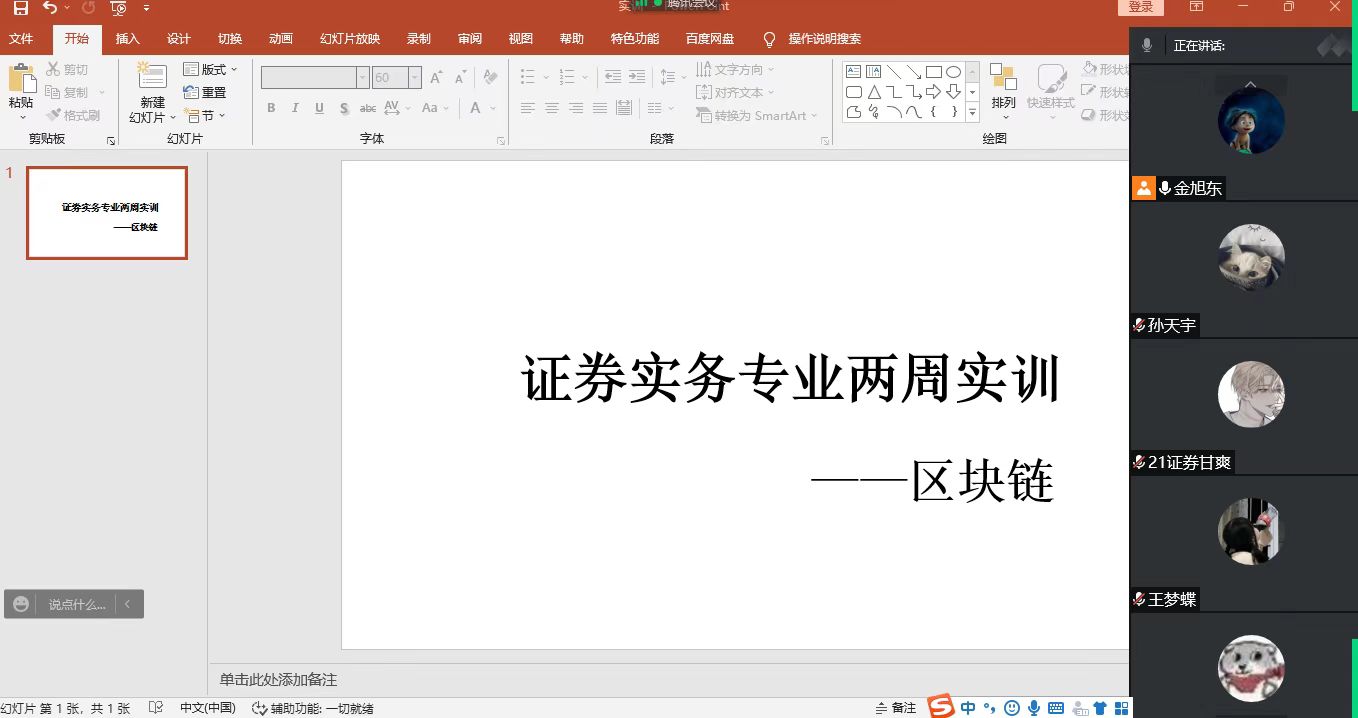Pick the oval shape from the shapes gallery
The height and width of the screenshot is (718, 1358).
click(x=953, y=72)
